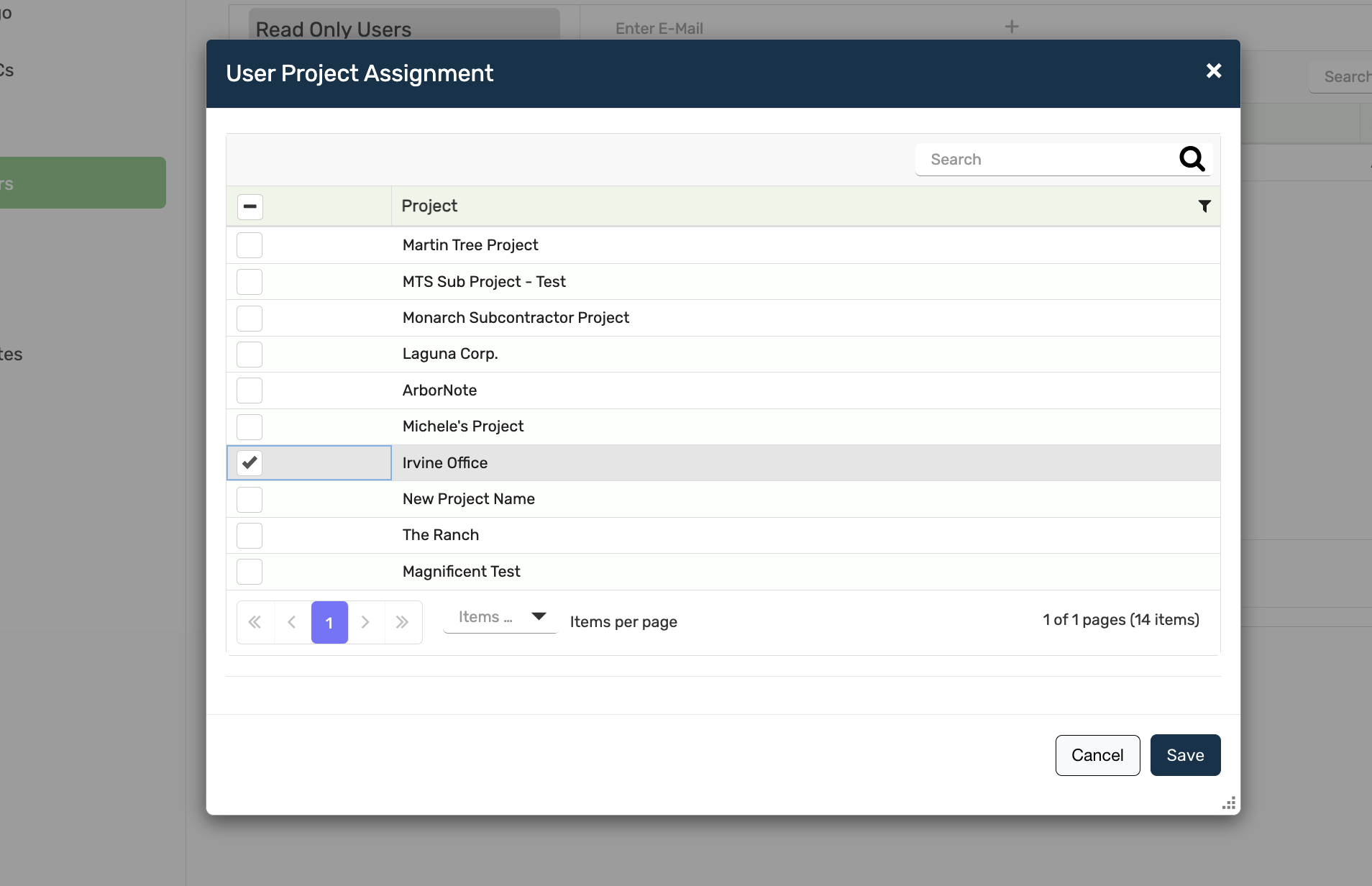
Task: Click the plus icon beside Enter E-Mail
Action: coord(1012,27)
